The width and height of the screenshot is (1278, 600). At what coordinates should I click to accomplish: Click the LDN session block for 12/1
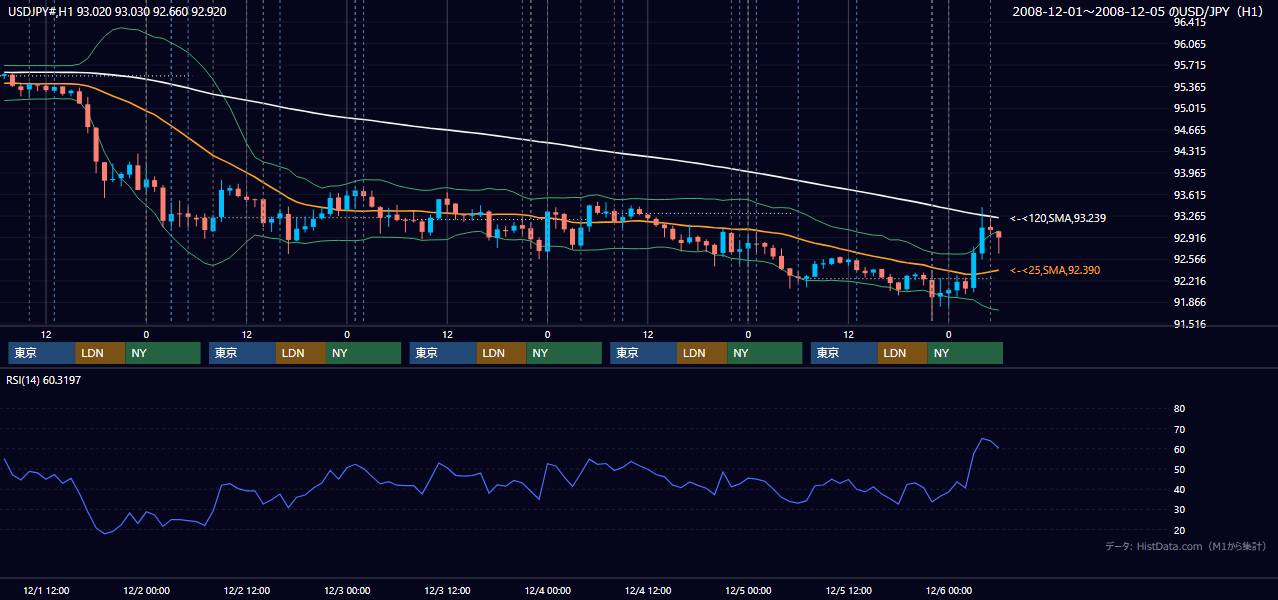click(x=101, y=353)
